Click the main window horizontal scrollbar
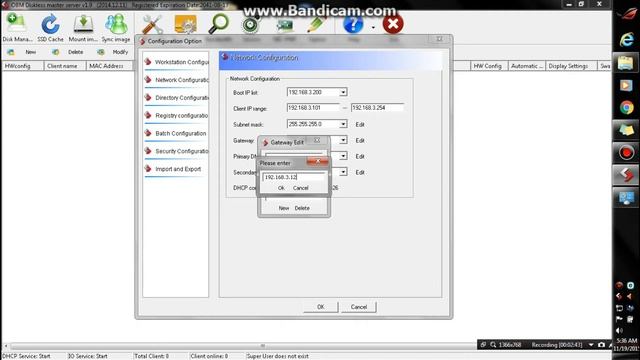This screenshot has width=640, height=360. (261, 346)
